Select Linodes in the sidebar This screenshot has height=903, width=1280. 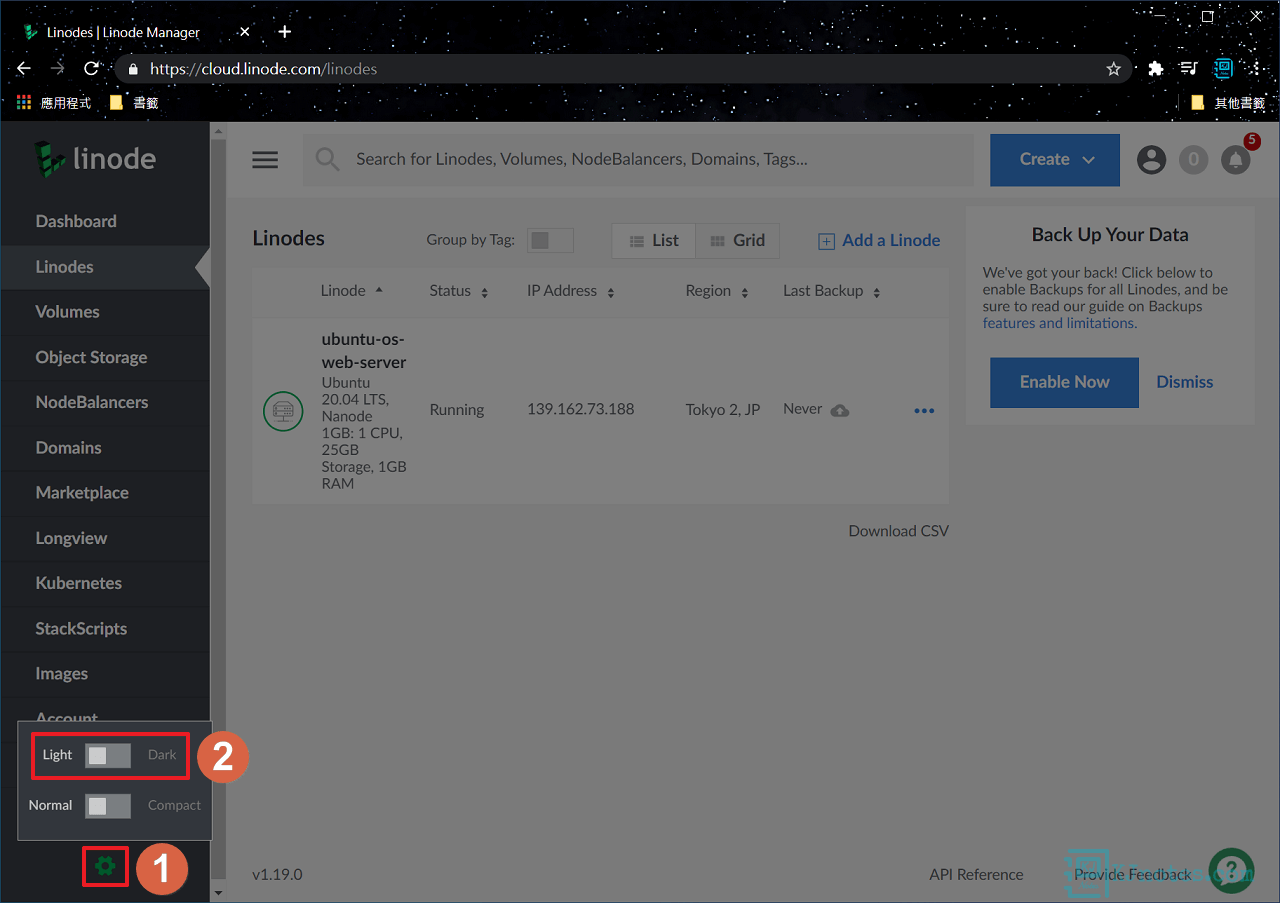(105, 267)
